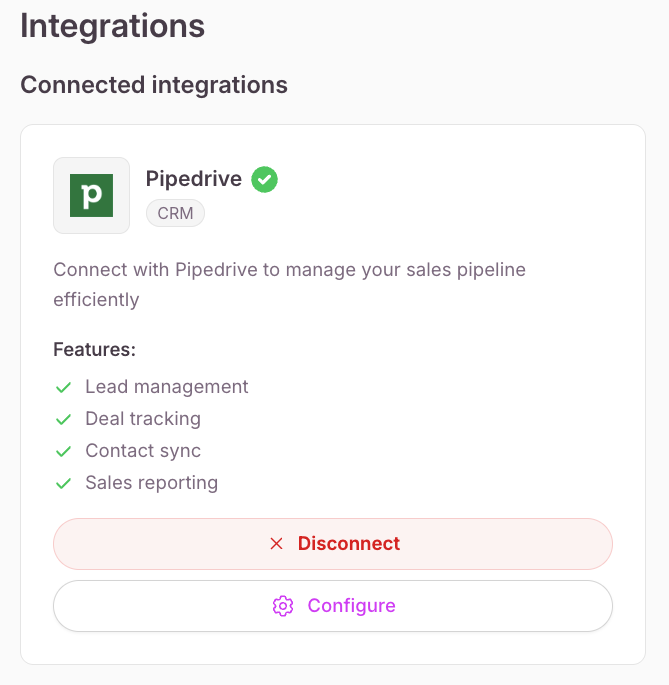Click the gear icon in Configure button

click(283, 606)
